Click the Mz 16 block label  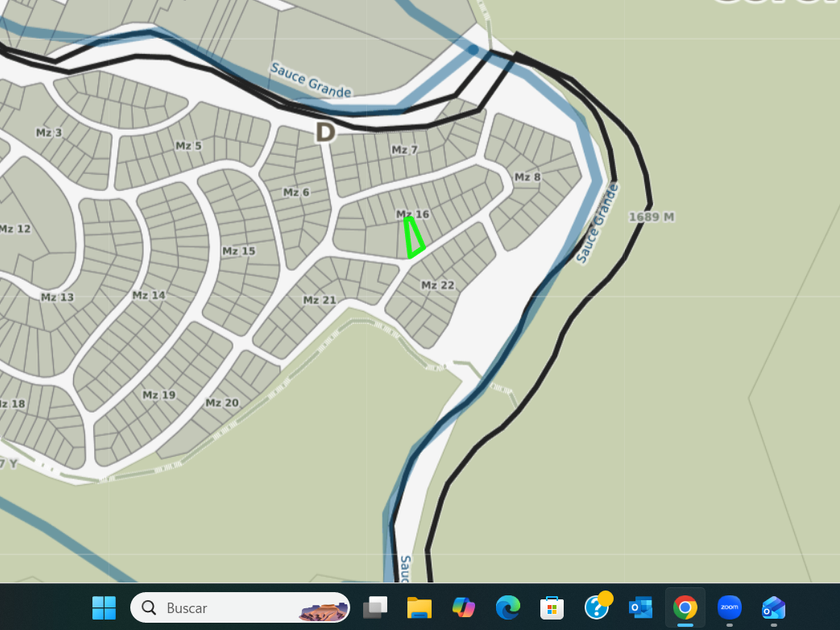413,214
